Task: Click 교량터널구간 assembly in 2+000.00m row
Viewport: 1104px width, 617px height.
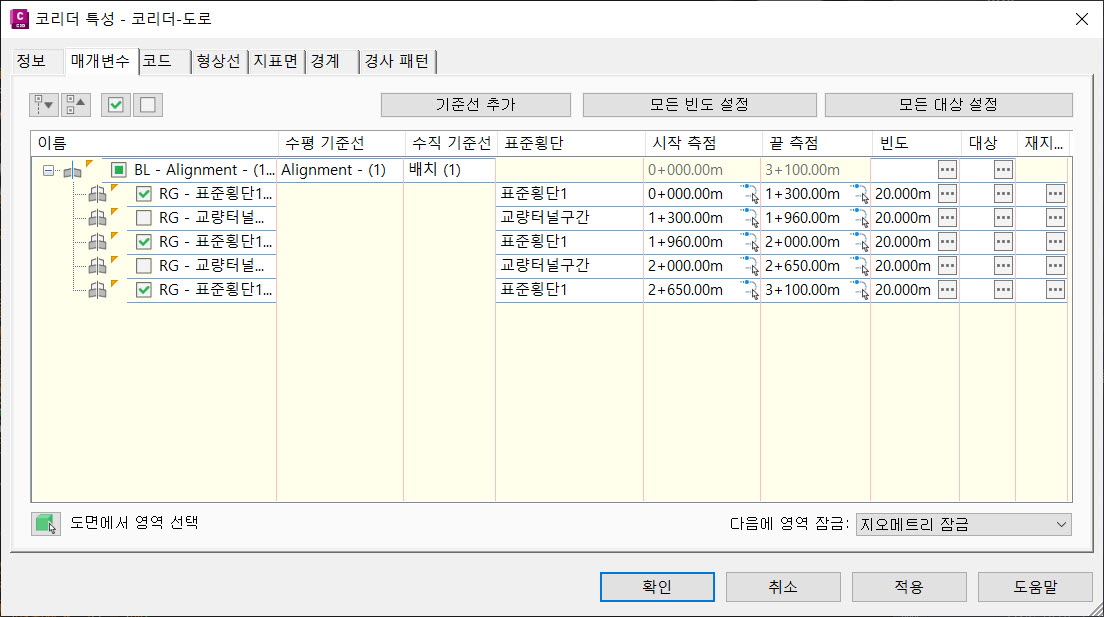Action: pyautogui.click(x=569, y=266)
